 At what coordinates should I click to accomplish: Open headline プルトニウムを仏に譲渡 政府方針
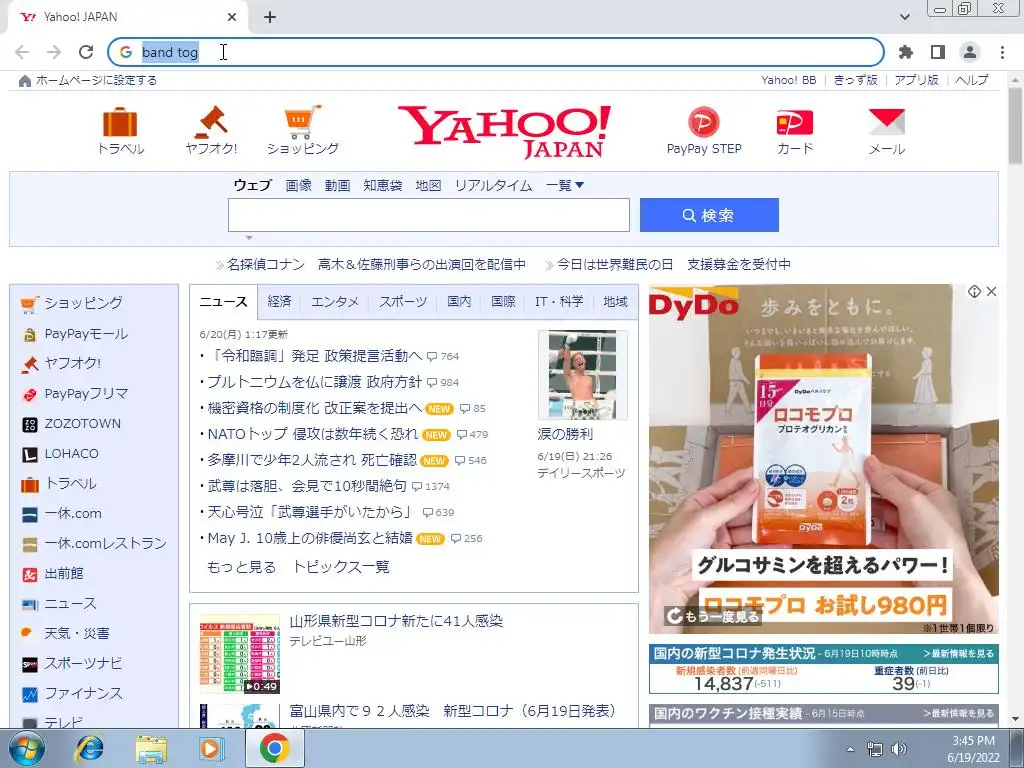(314, 382)
